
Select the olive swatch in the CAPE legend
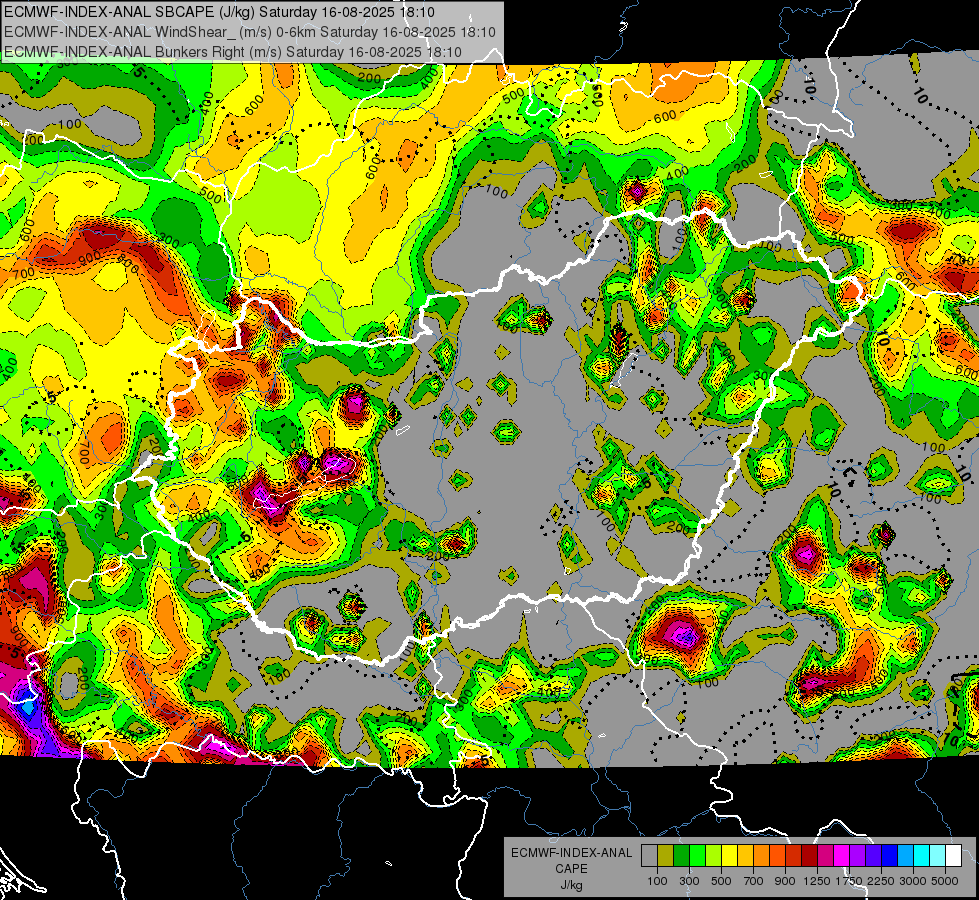click(666, 856)
